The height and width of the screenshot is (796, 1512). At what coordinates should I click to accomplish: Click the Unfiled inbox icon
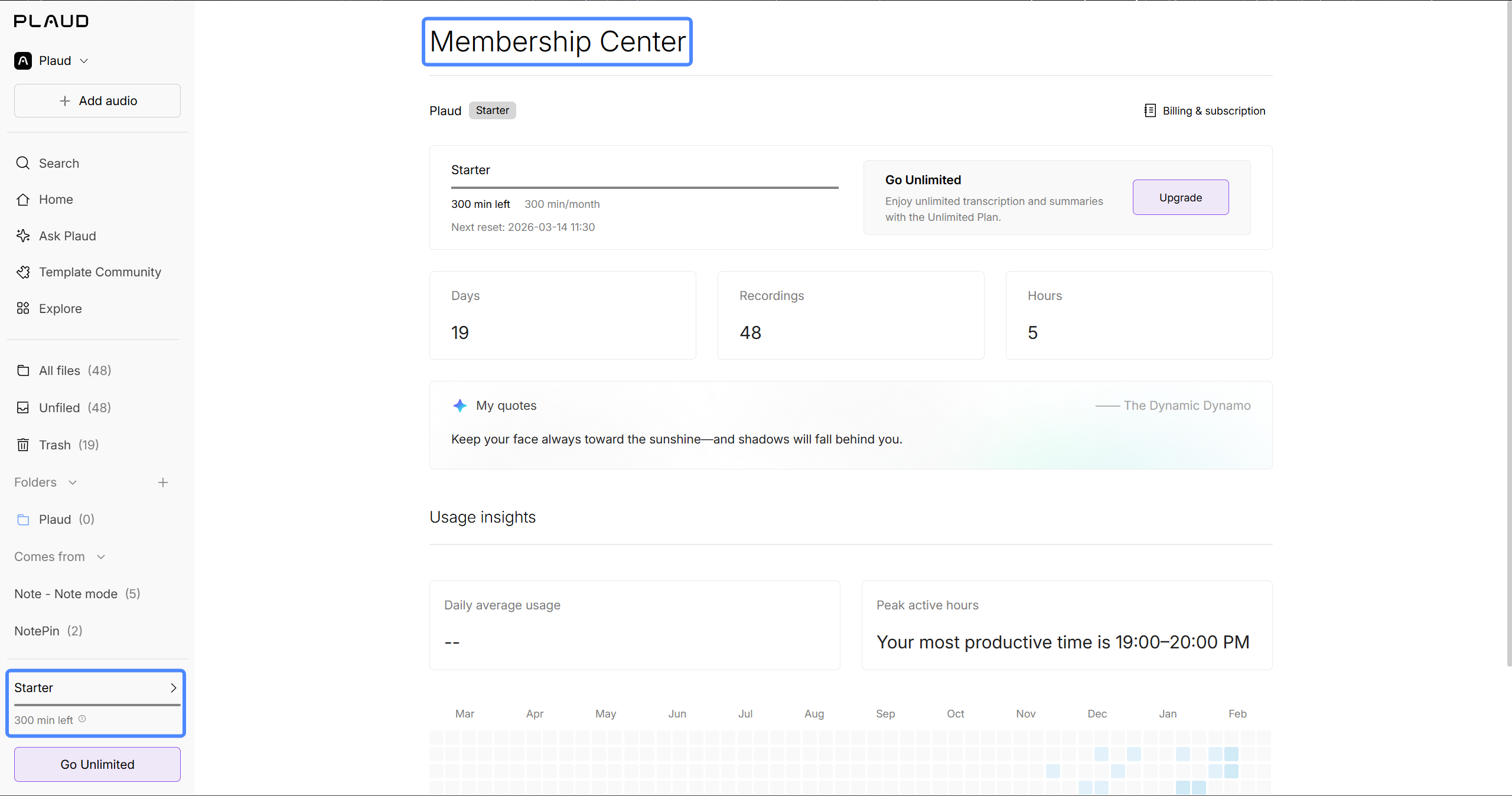23,407
